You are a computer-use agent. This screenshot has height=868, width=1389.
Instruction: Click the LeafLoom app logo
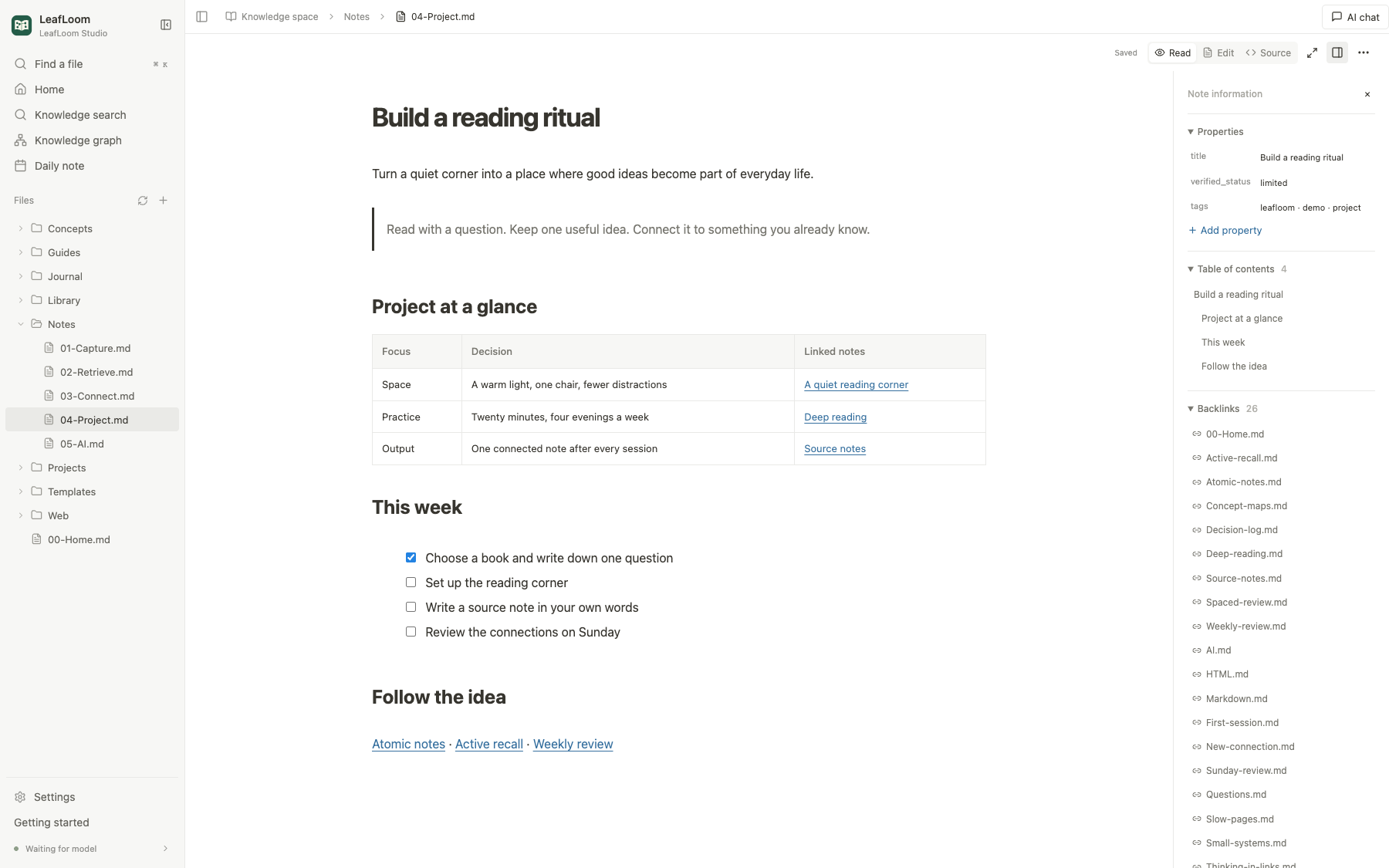coord(22,25)
